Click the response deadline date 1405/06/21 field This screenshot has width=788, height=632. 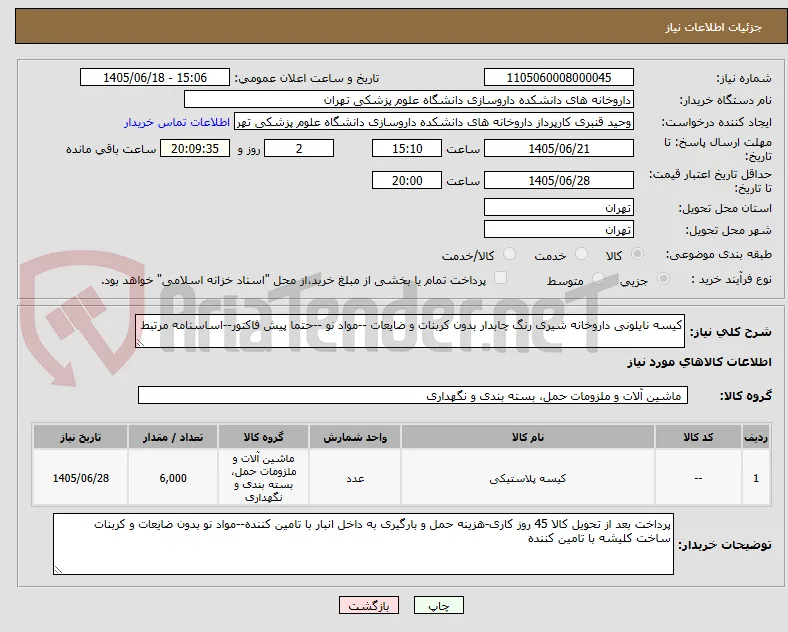point(559,148)
